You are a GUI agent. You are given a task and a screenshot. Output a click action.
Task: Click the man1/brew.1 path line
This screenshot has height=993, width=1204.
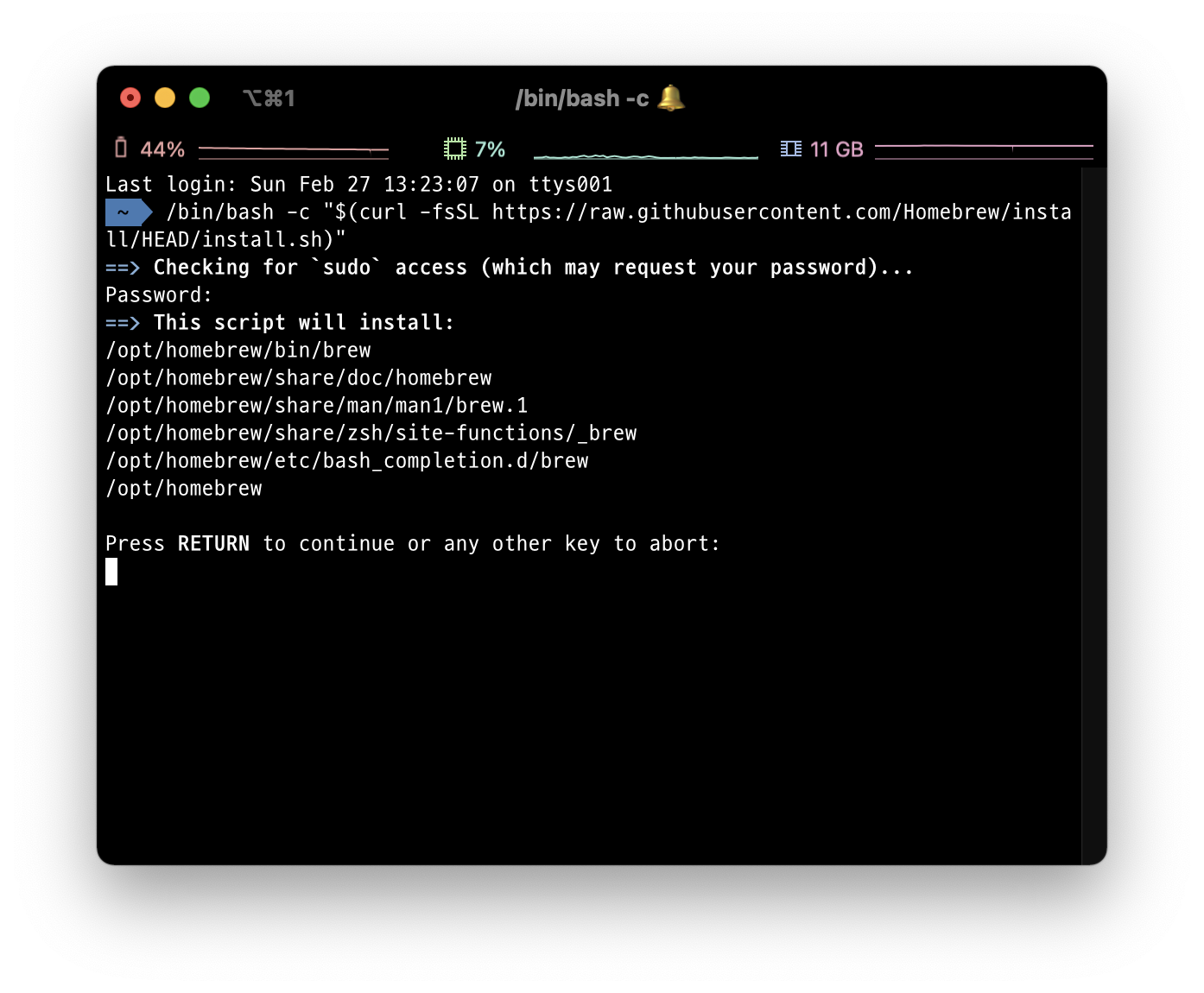pos(317,405)
